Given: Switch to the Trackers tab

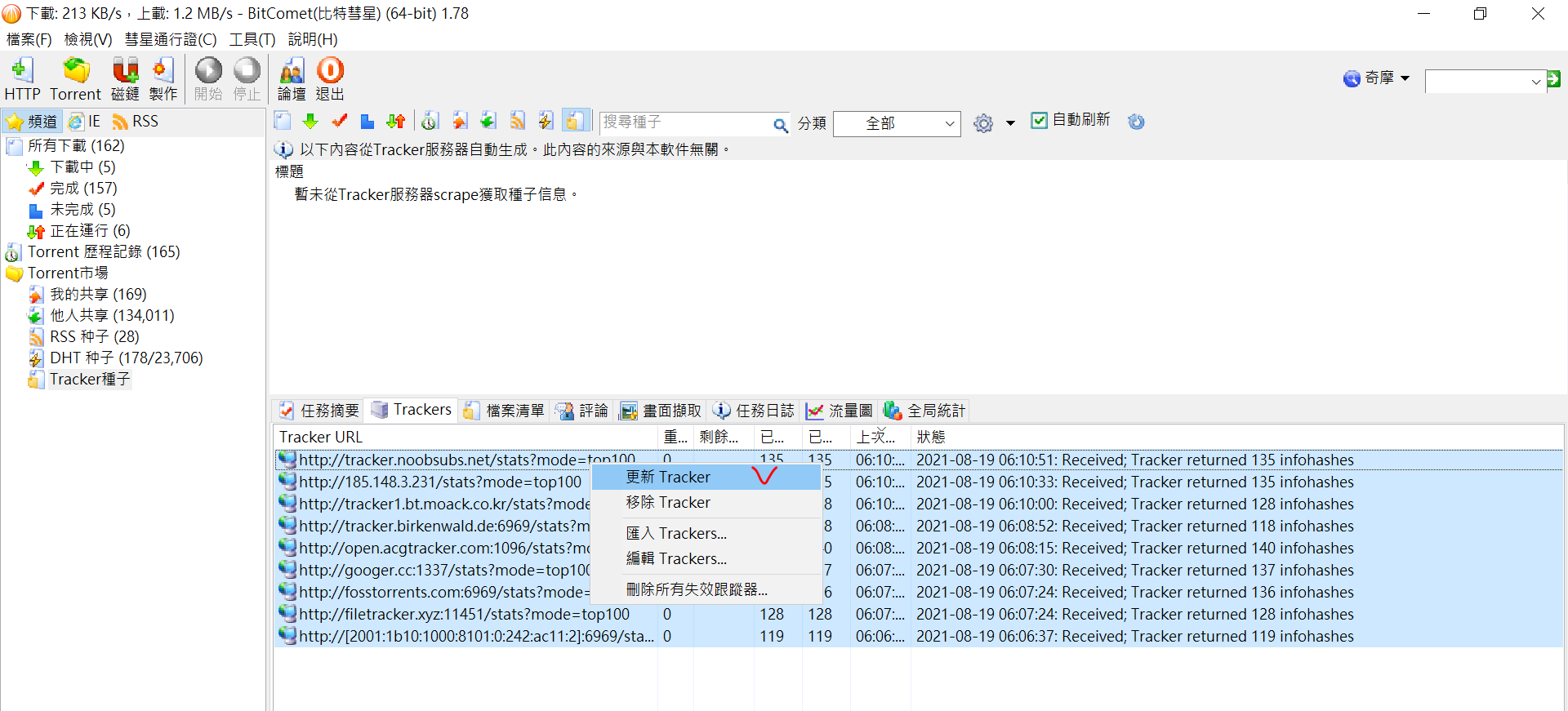Looking at the screenshot, I should click(412, 410).
